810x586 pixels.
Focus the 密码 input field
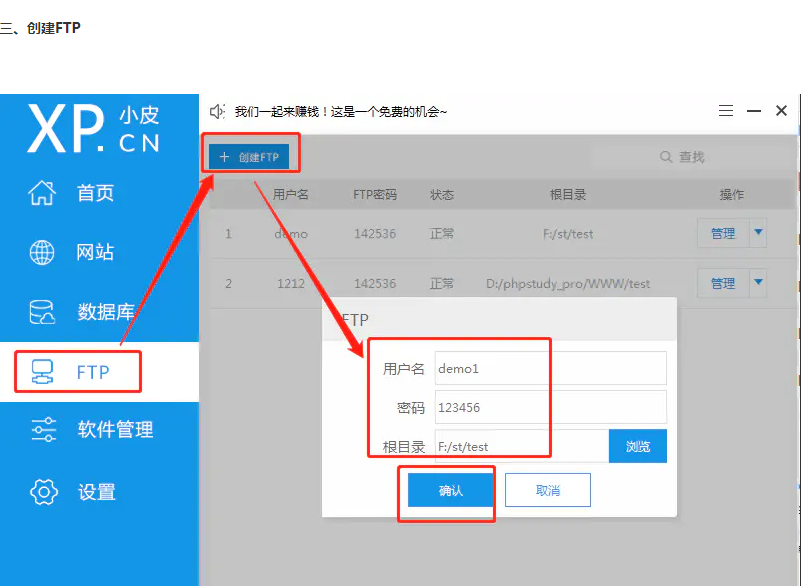pos(549,407)
